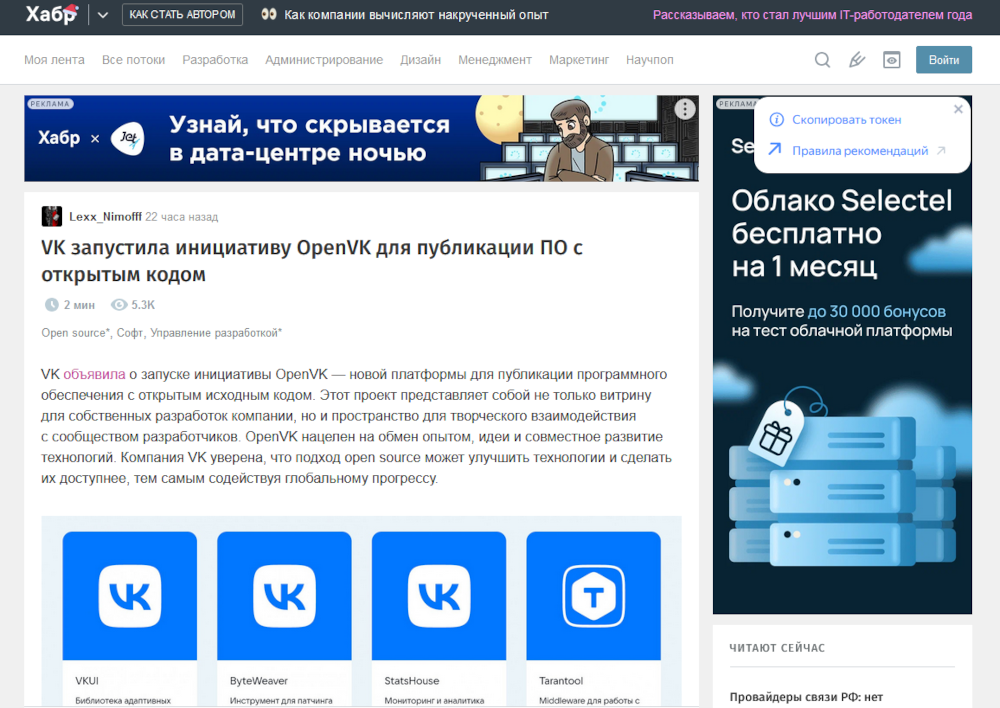Click КАК СТАТЬ АВТОРОМ button
Screen dimensions: 1000x708
click(x=182, y=15)
